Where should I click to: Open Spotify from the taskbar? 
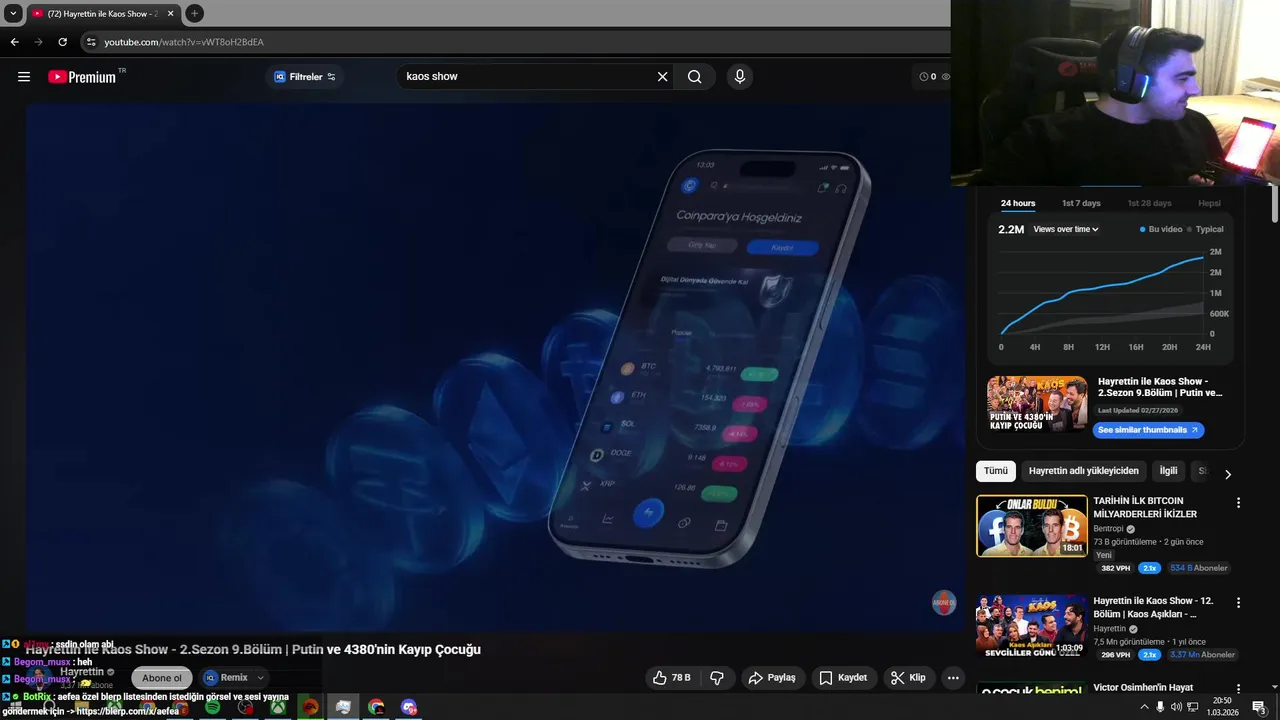click(x=213, y=707)
